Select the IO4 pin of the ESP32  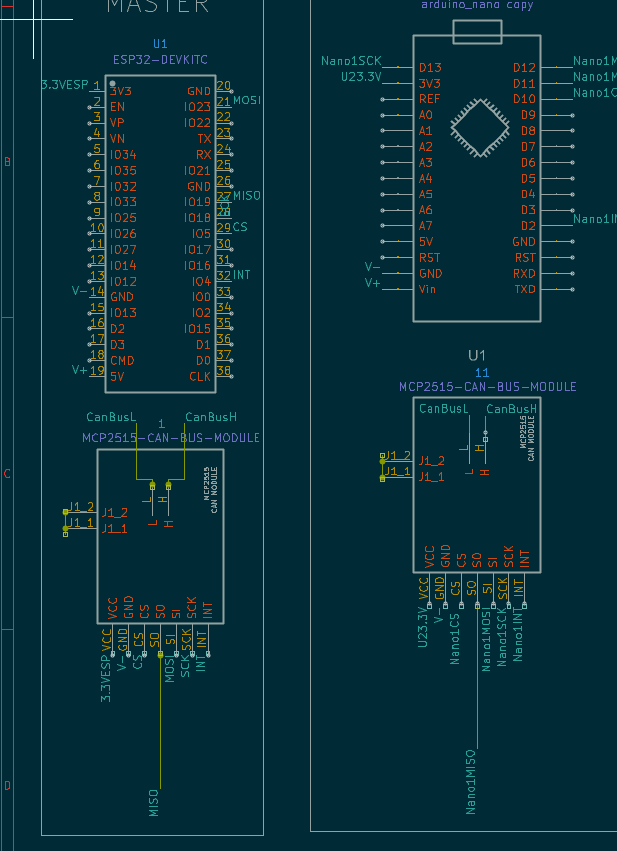tap(201, 282)
